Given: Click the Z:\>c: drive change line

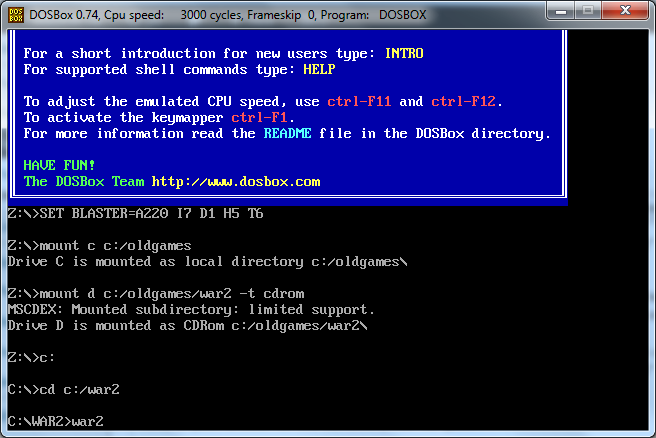Looking at the screenshot, I should tap(31, 358).
